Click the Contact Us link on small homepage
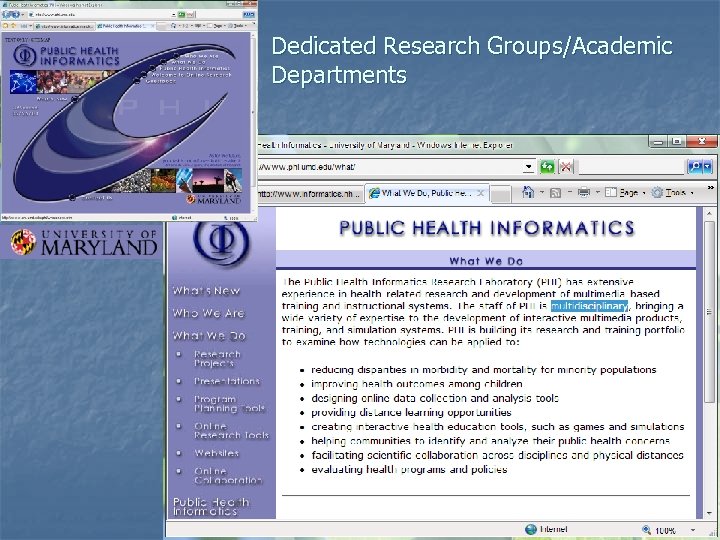Image resolution: width=720 pixels, height=540 pixels. point(97,198)
